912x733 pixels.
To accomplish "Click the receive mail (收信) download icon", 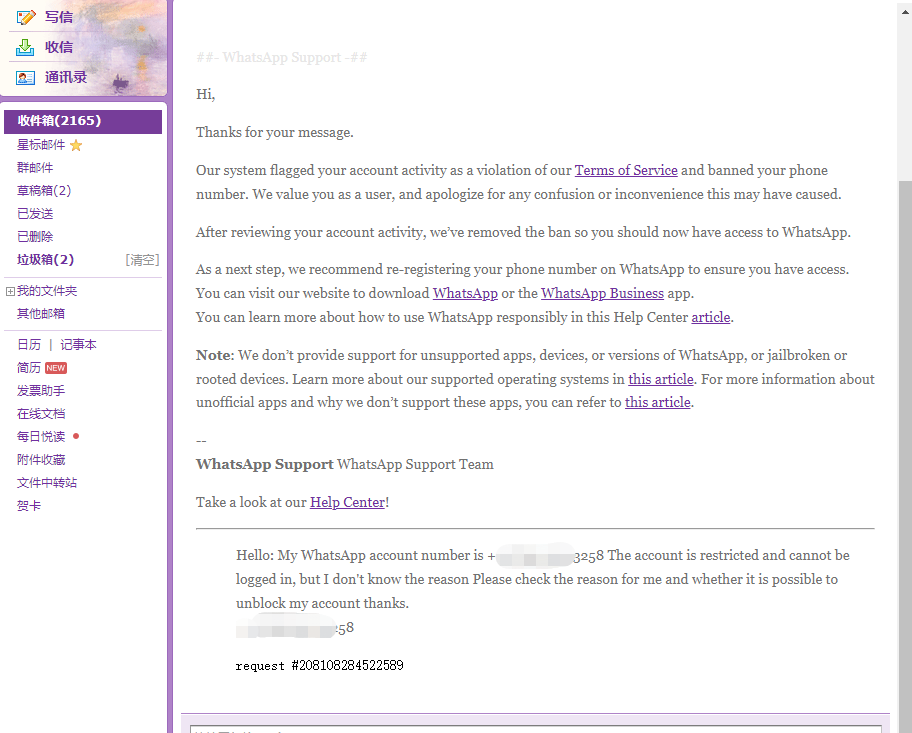I will coord(25,47).
